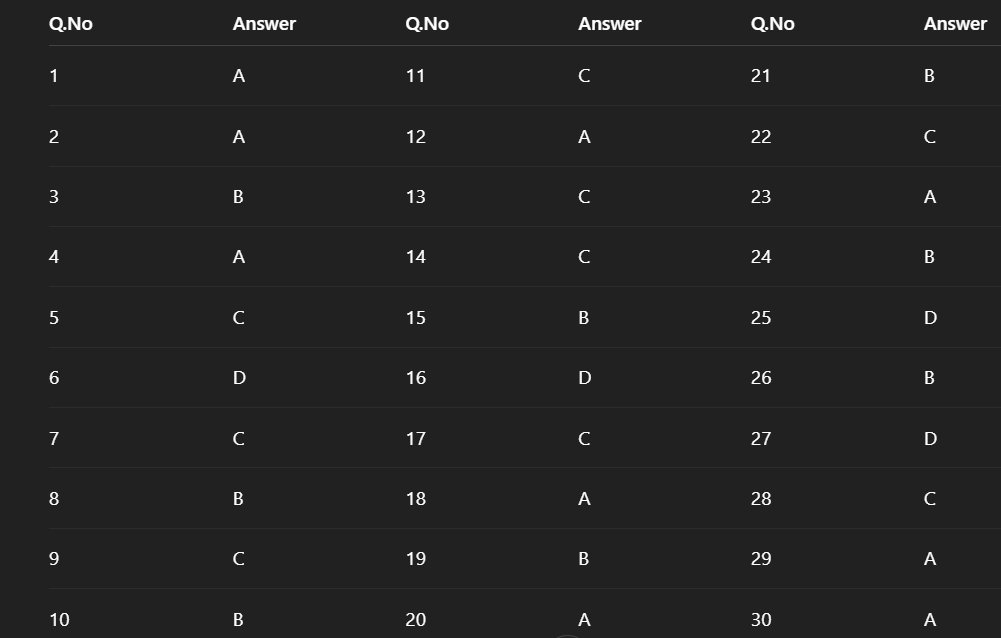Select question number 20 cell
Screen dimensions: 1001x638
coord(415,620)
